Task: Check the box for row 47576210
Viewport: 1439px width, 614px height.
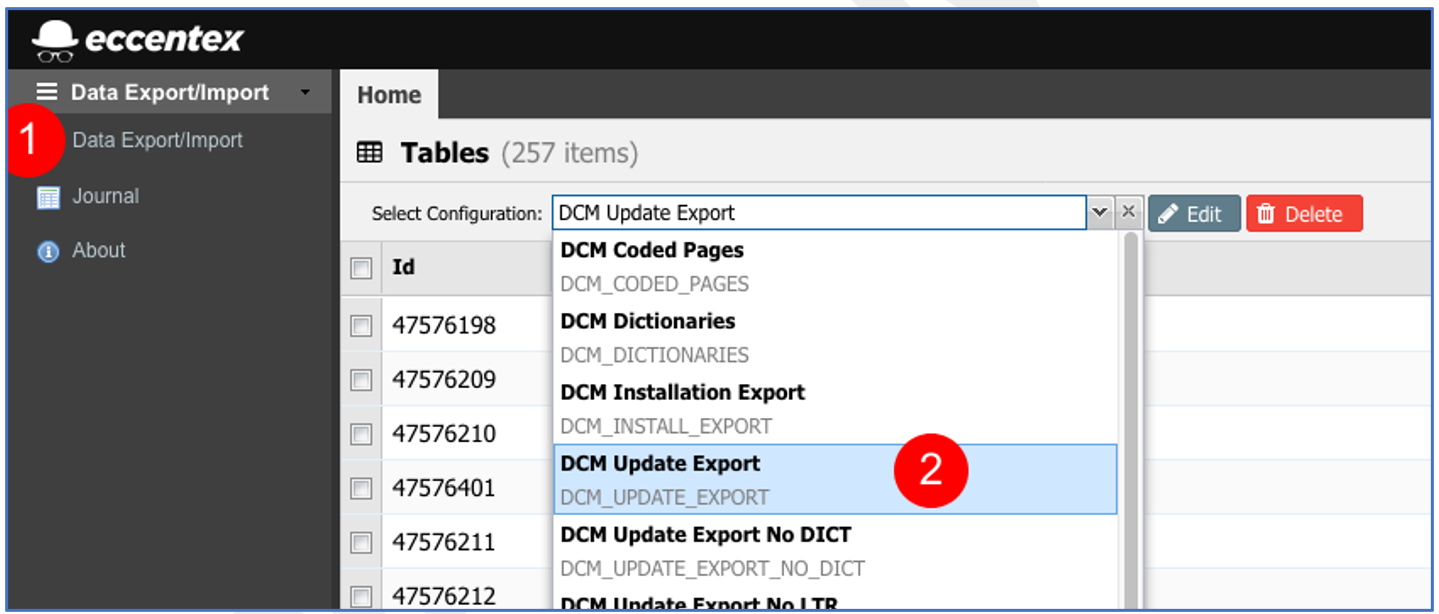Action: tap(361, 434)
